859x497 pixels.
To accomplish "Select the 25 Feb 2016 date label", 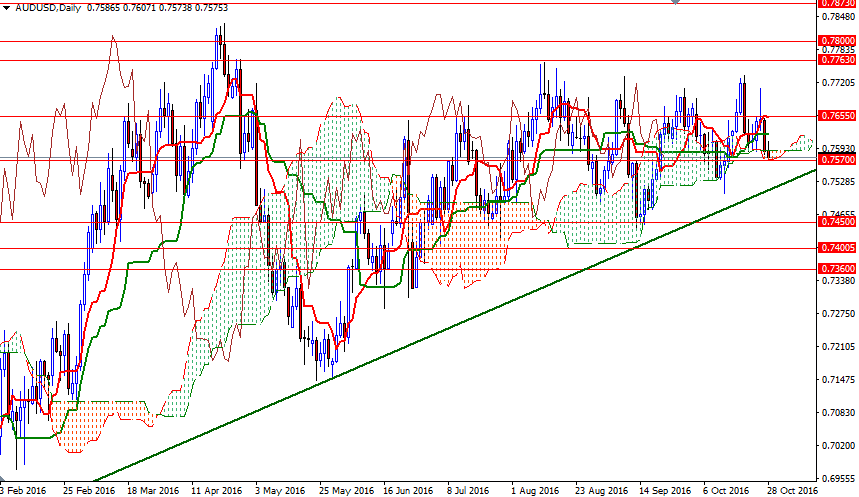I will (89, 490).
